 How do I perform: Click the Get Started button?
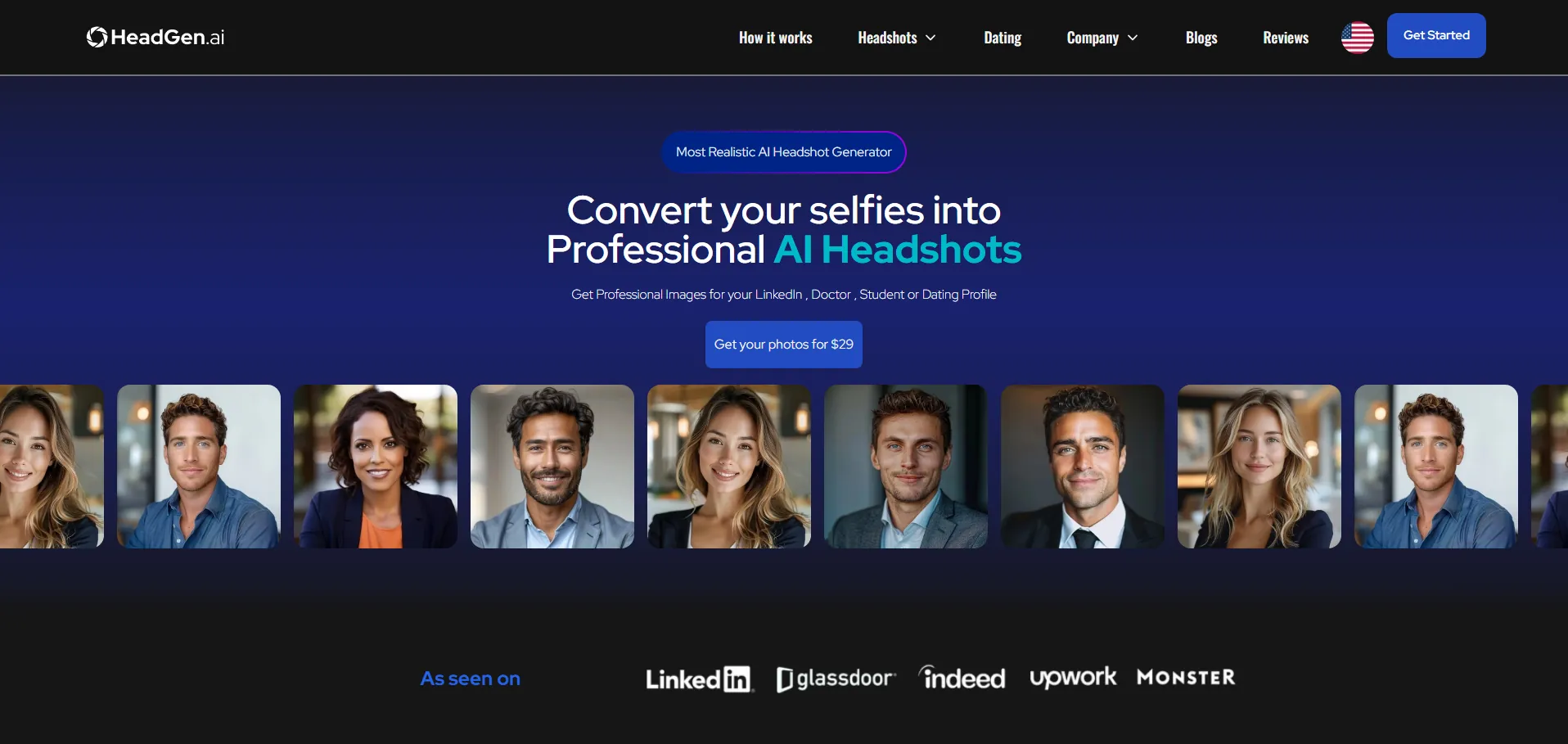[1436, 35]
